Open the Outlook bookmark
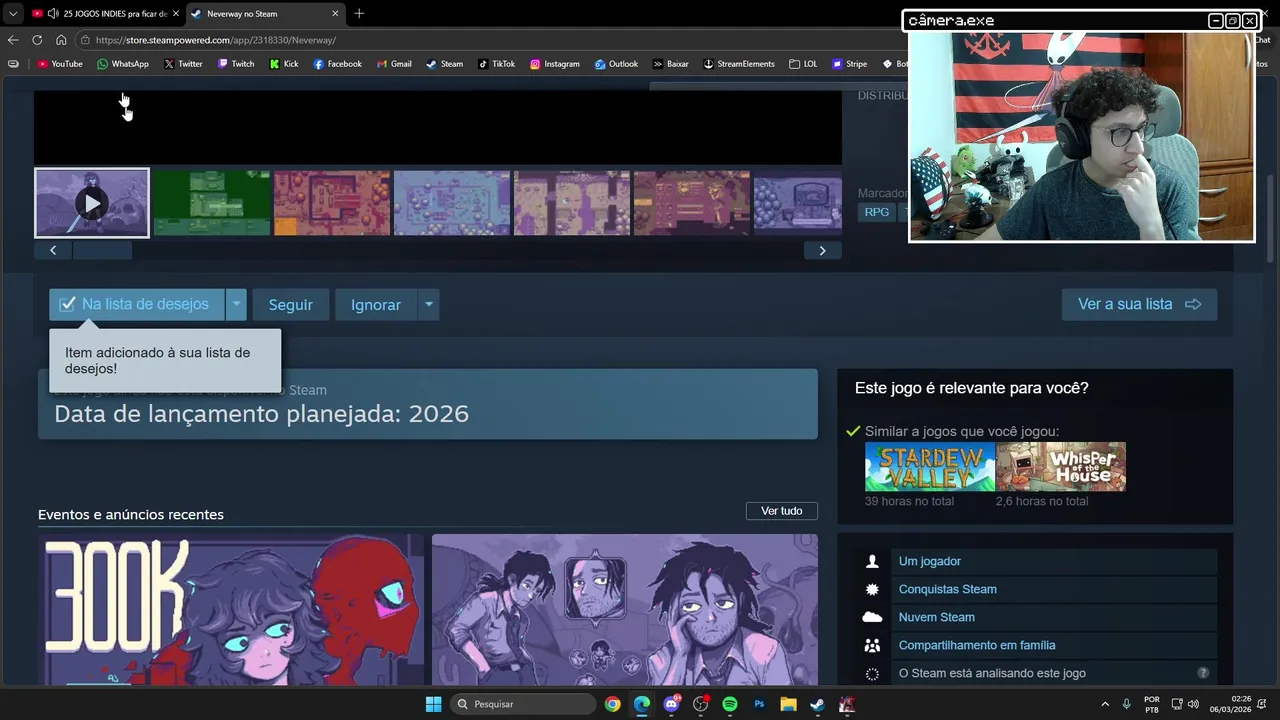This screenshot has height=720, width=1280. (x=616, y=64)
